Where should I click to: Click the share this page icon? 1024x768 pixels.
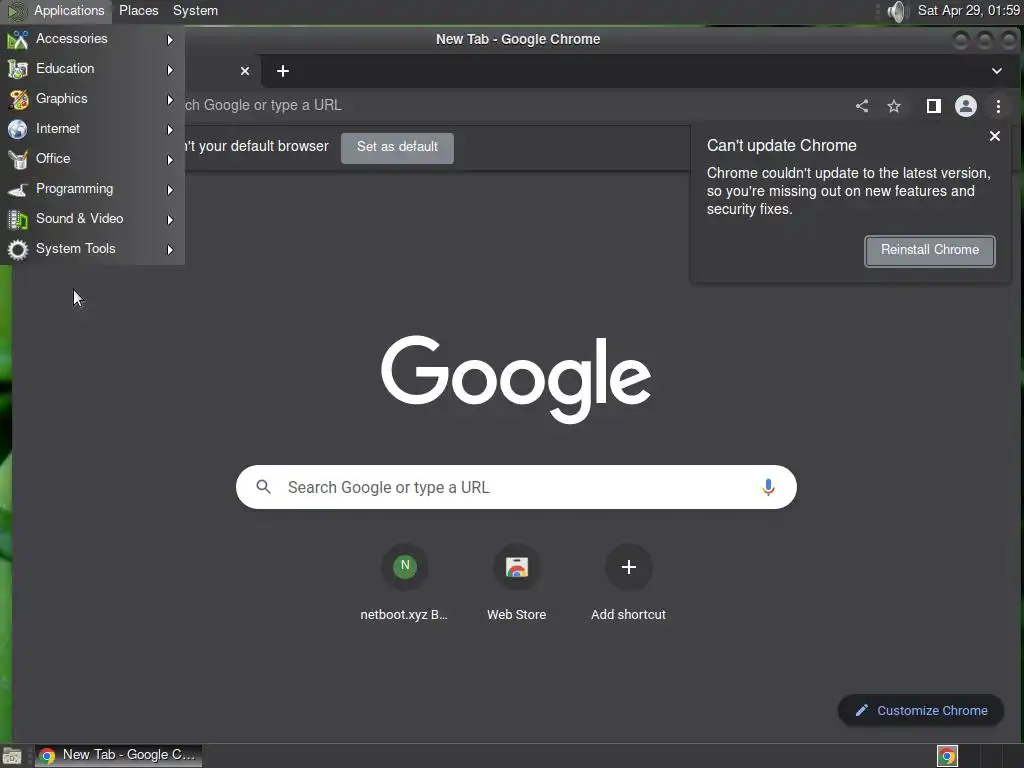pos(862,106)
